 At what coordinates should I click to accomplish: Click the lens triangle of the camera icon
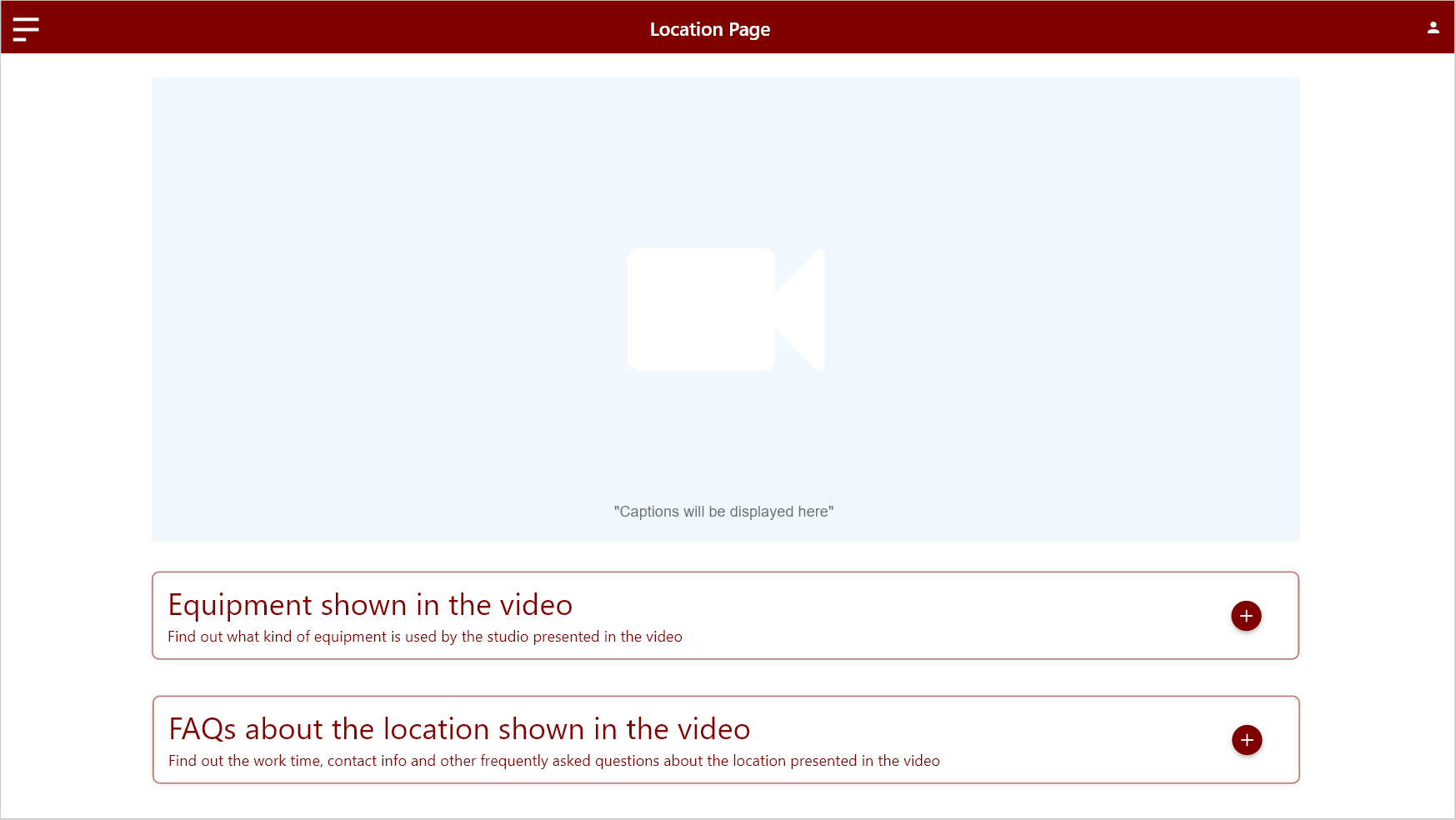[x=802, y=309]
